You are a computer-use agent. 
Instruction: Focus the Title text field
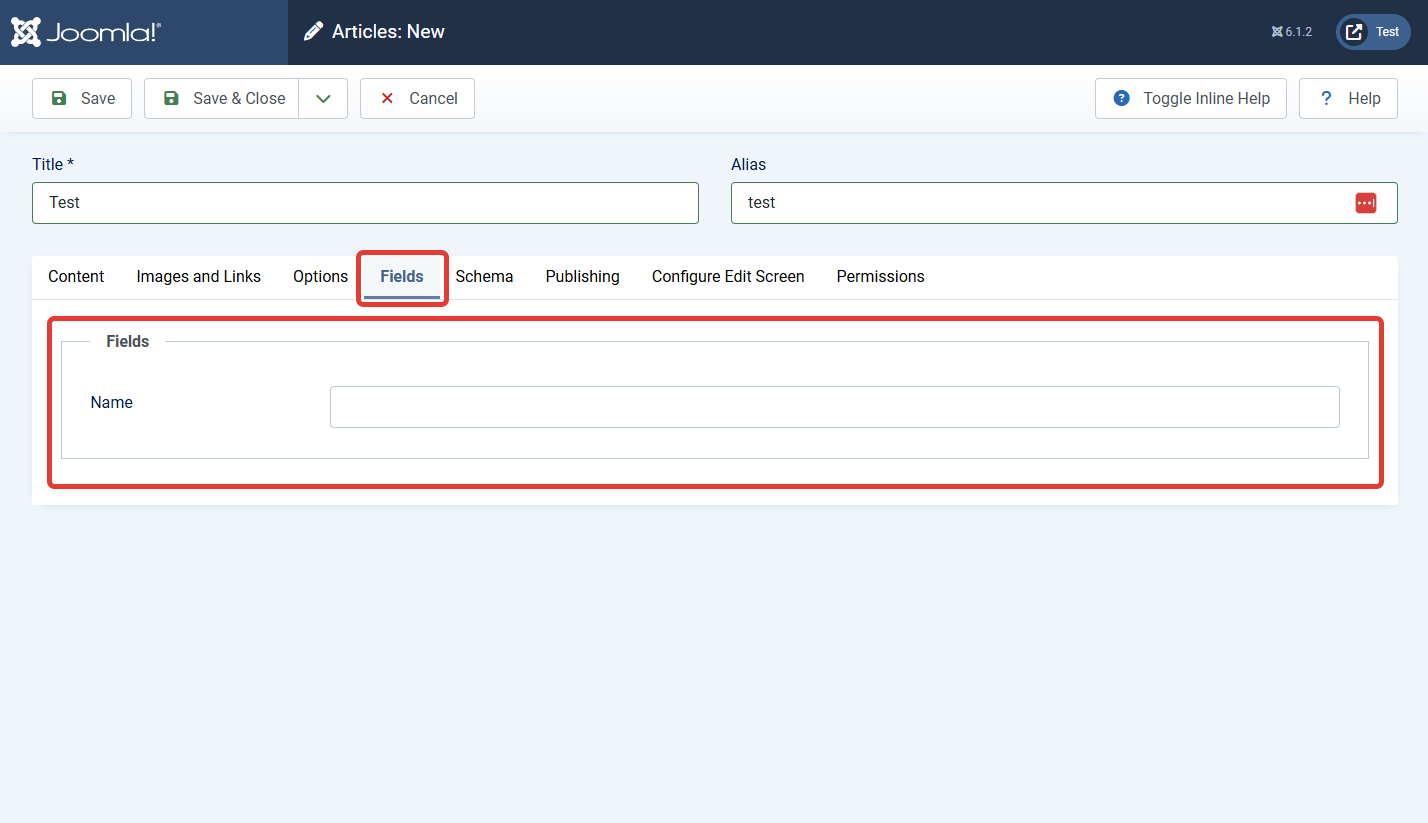click(365, 203)
